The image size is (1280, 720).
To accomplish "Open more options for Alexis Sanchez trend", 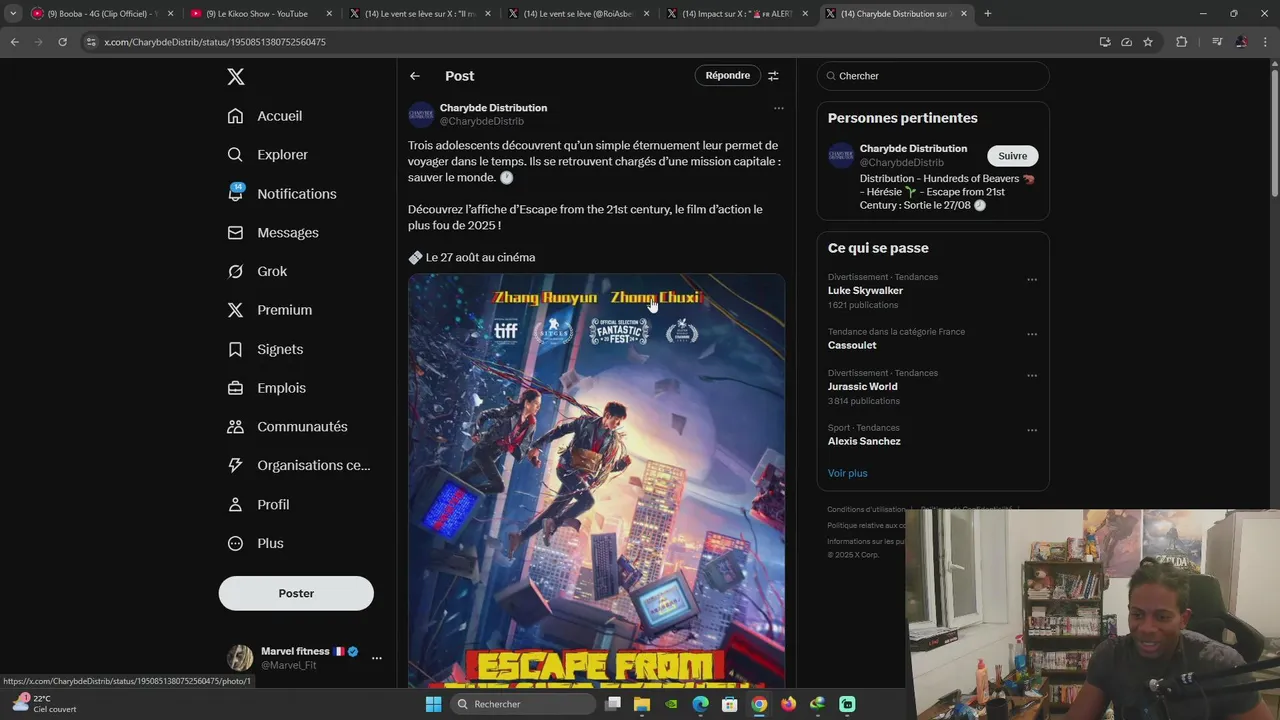I will click(x=1032, y=431).
